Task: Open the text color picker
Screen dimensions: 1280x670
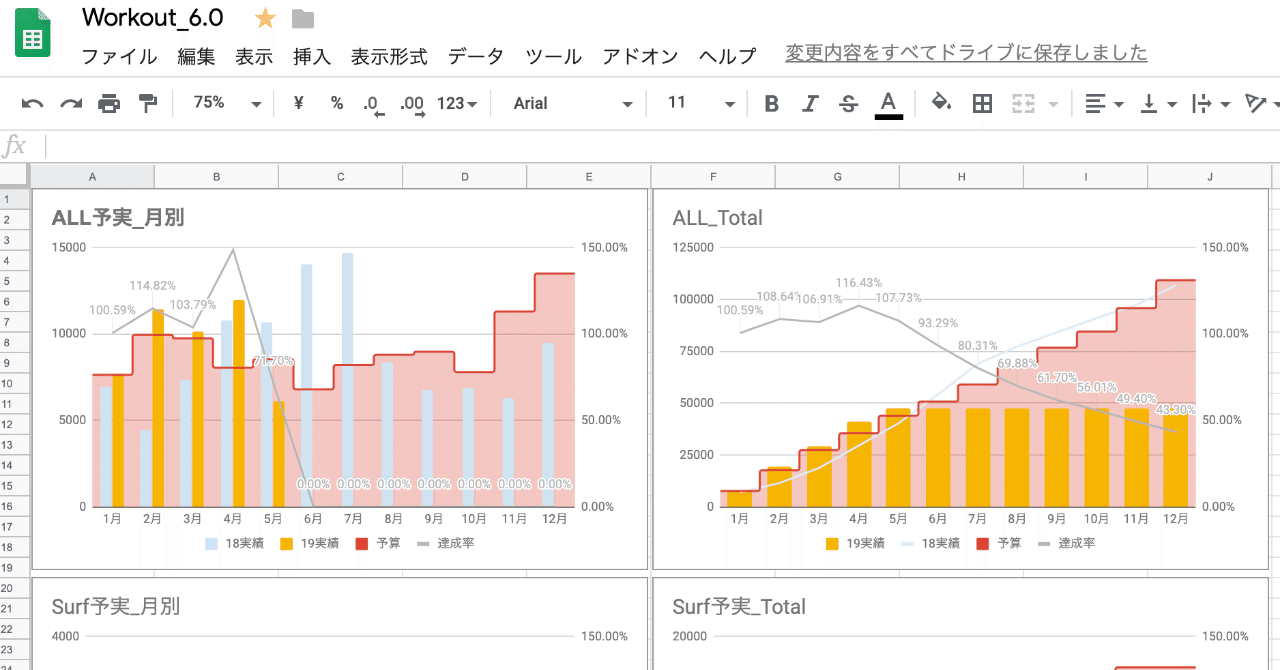Action: tap(888, 104)
